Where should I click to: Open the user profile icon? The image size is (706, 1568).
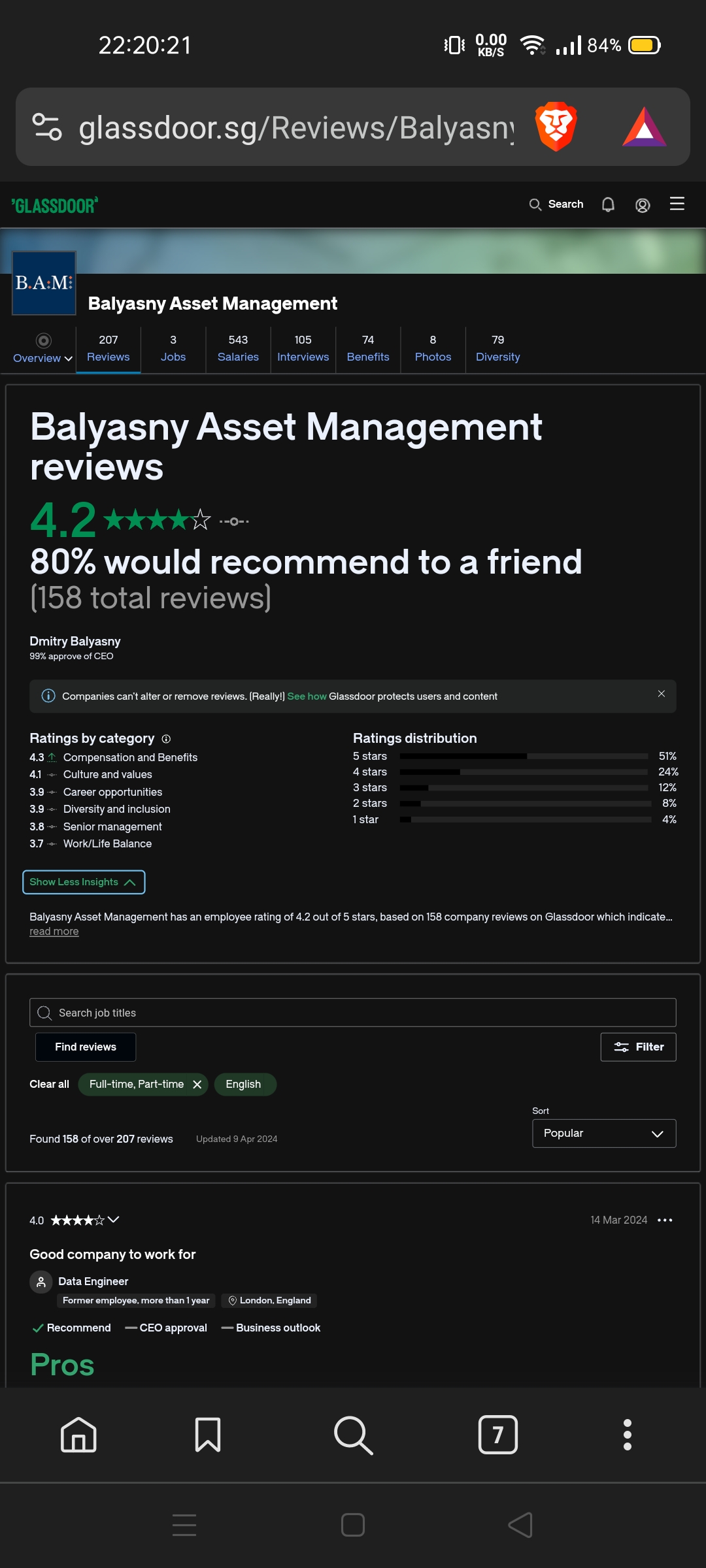click(643, 205)
